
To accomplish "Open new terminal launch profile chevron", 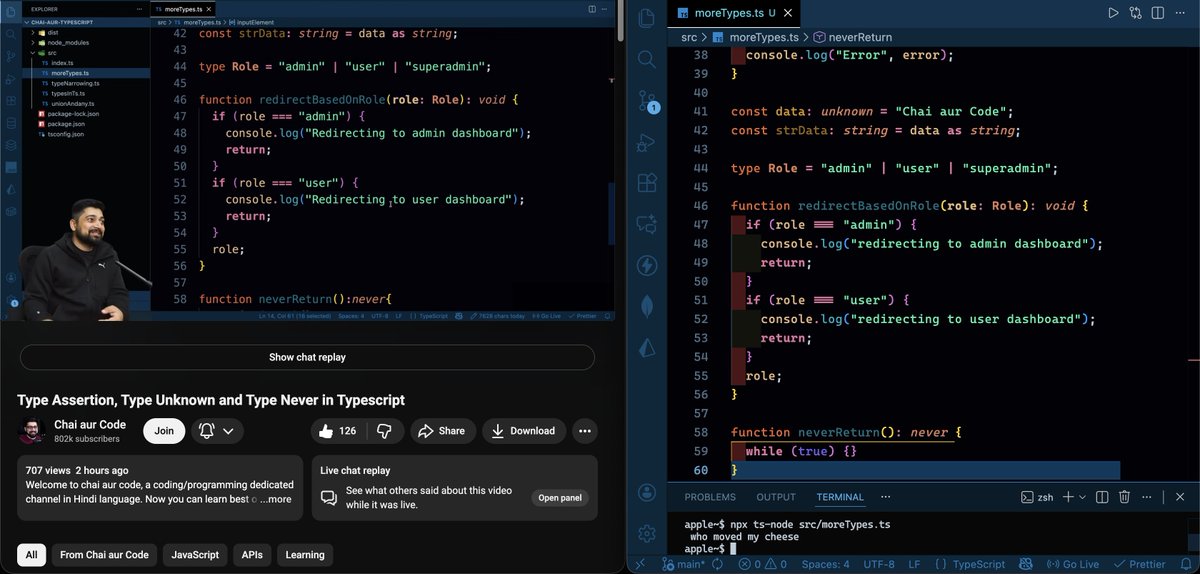I will click(1083, 497).
